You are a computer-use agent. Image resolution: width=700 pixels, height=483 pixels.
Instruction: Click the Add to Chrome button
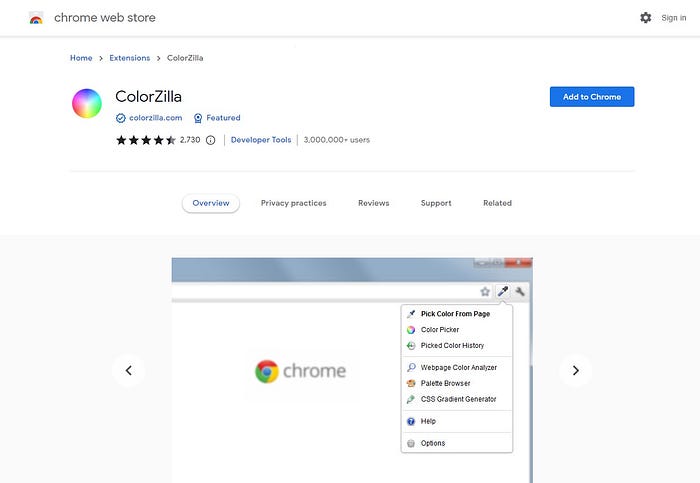tap(592, 97)
